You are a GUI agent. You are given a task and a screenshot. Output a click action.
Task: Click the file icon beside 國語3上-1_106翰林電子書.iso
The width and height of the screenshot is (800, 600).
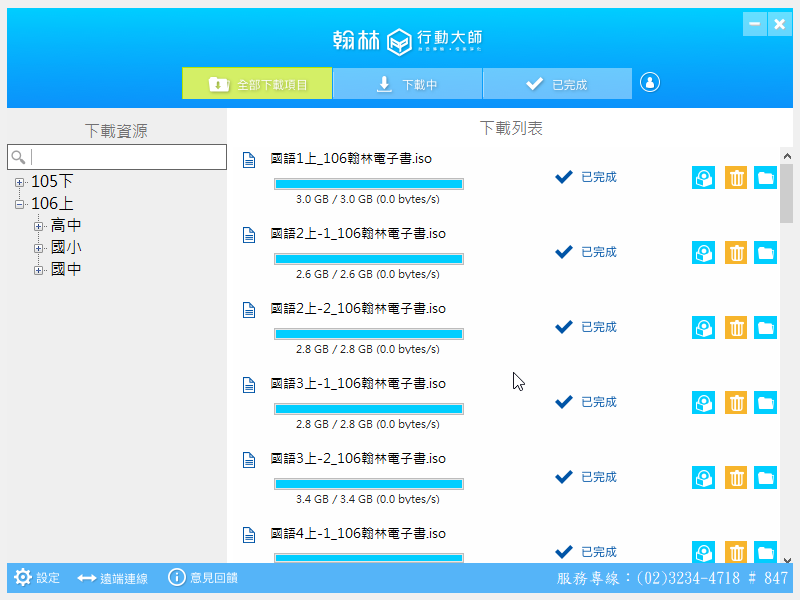coord(249,385)
